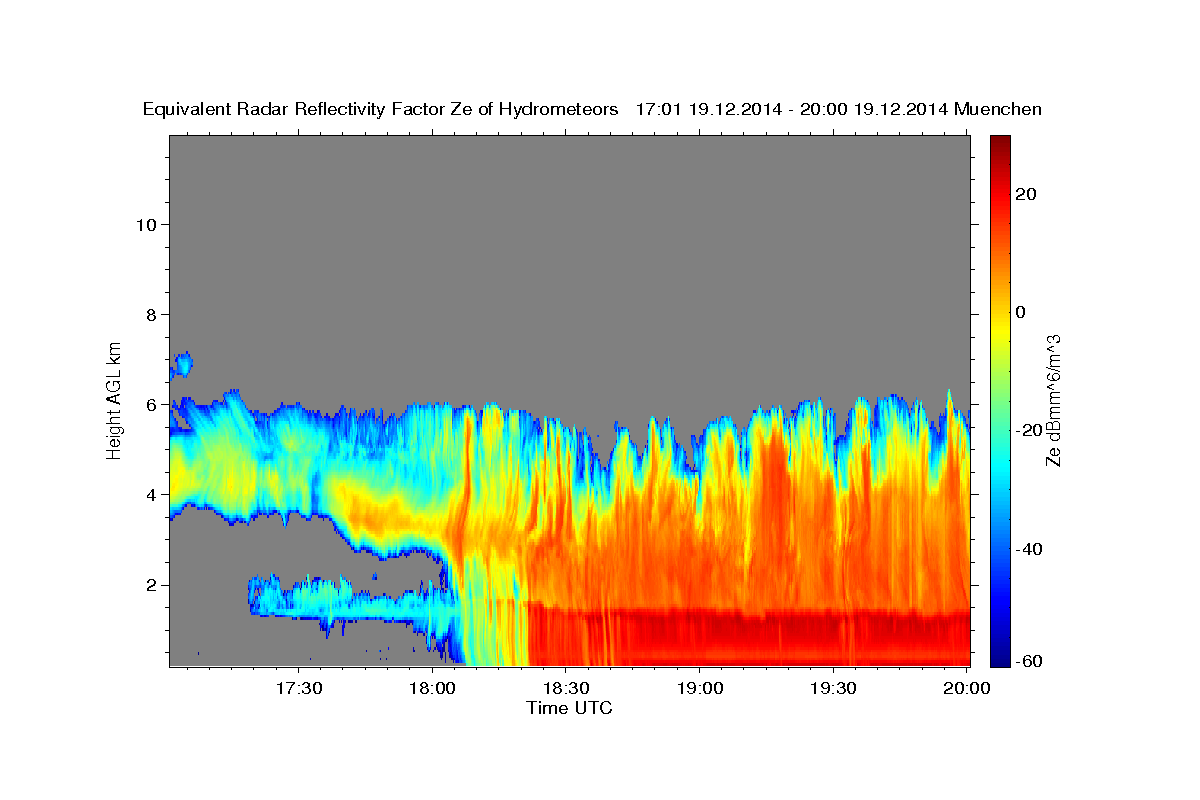Click the "19:00" time tick label
Screen dimensions: 1200x800
[x=701, y=688]
